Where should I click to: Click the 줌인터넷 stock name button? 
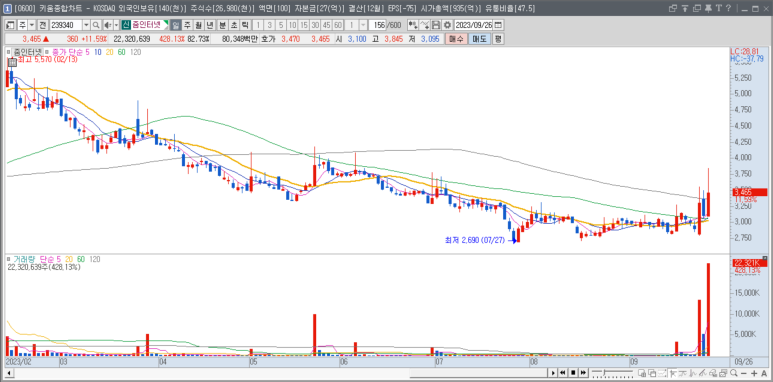(x=148, y=25)
